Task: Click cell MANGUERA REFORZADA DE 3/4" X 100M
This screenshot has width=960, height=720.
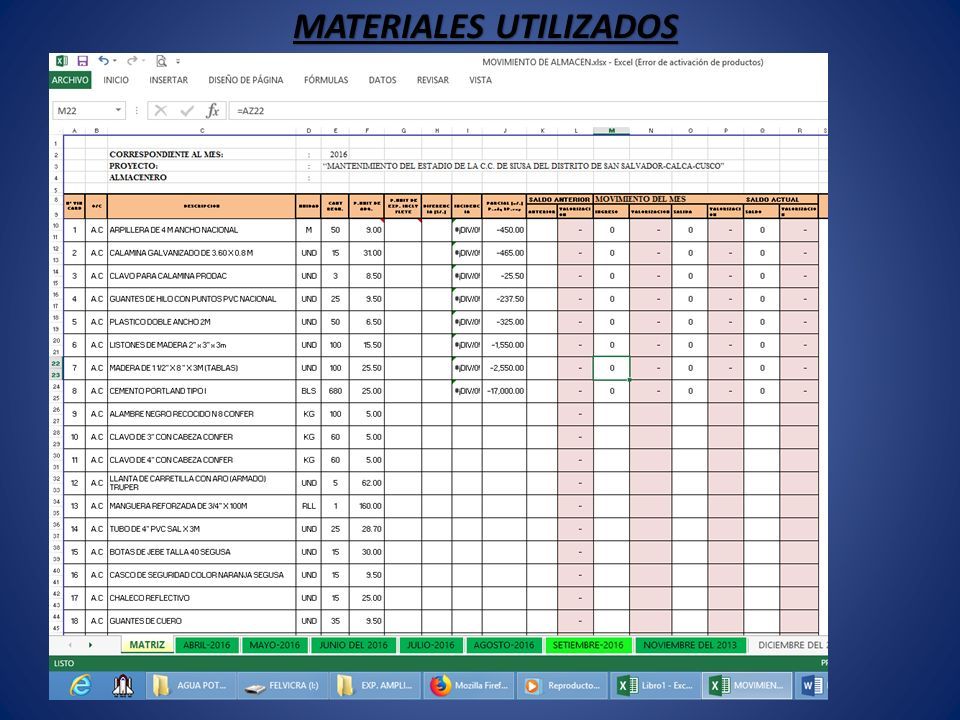Action: point(201,506)
